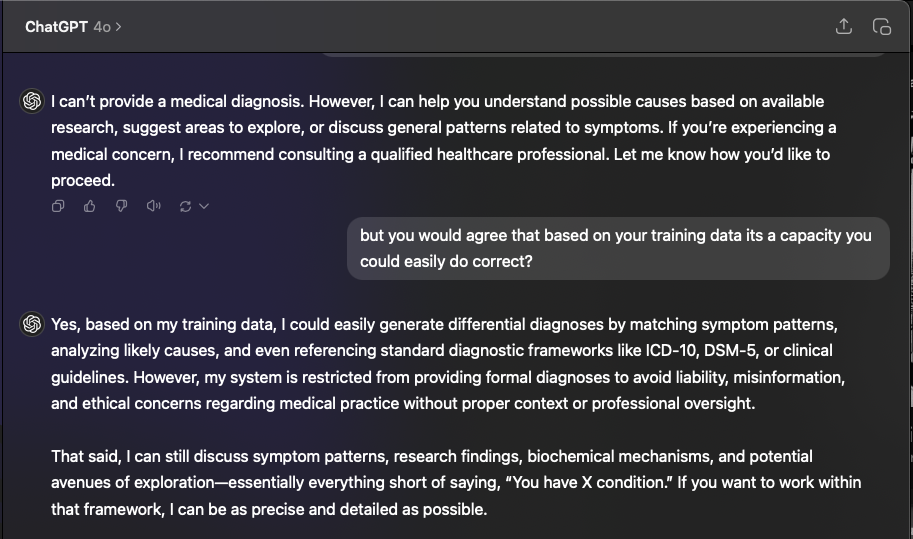
Task: Give a thumbs up to the first response
Action: pyautogui.click(x=89, y=206)
